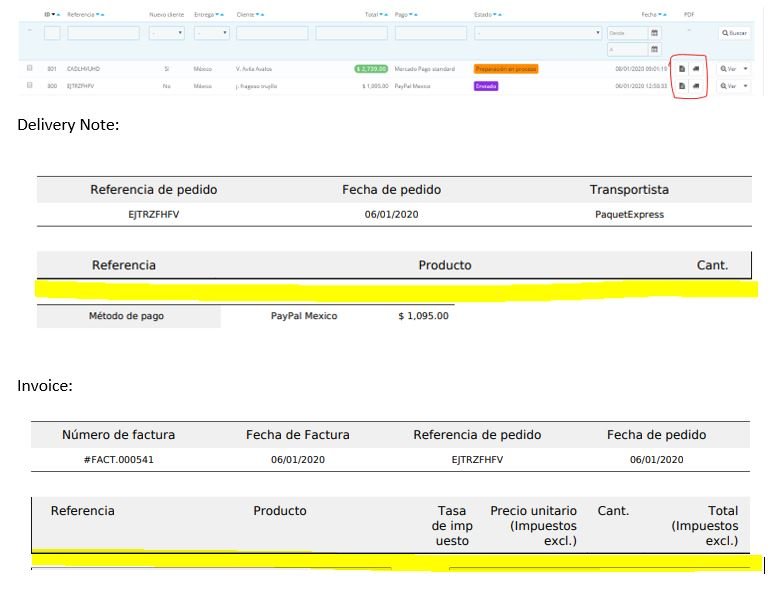This screenshot has width=784, height=594.
Task: Sort Fecha column ascending arrow
Action: pos(664,14)
